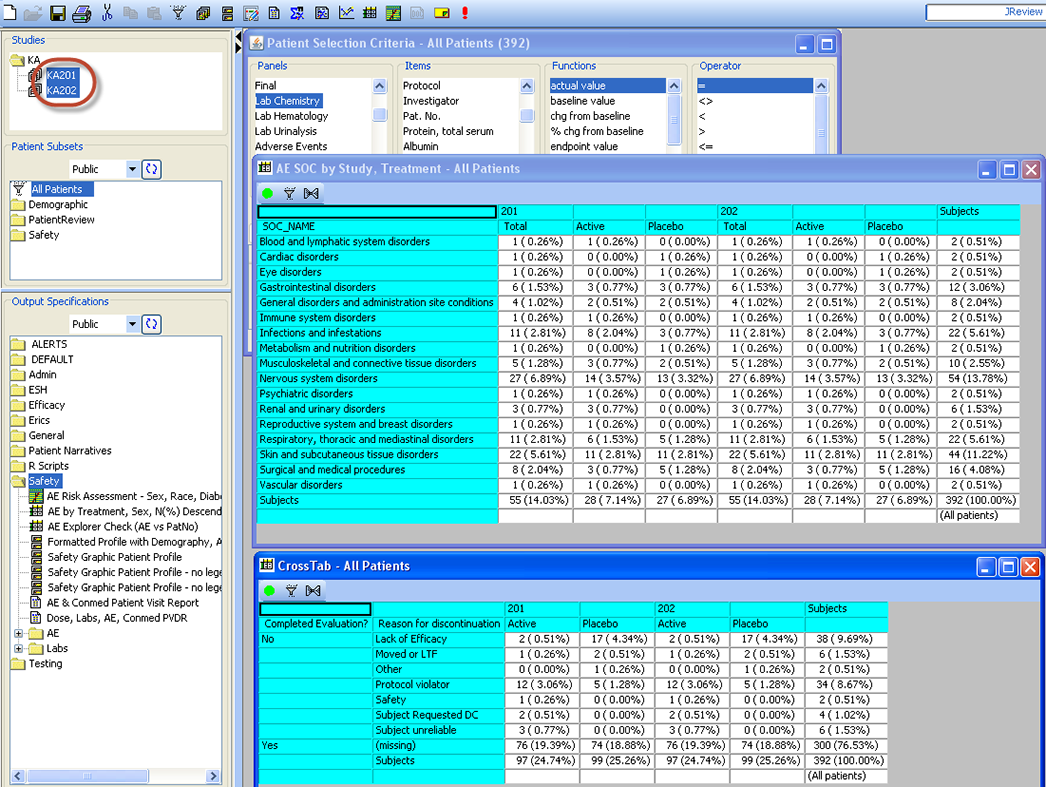Open the Output Specifications Public dropdown
The height and width of the screenshot is (787, 1046).
[132, 323]
